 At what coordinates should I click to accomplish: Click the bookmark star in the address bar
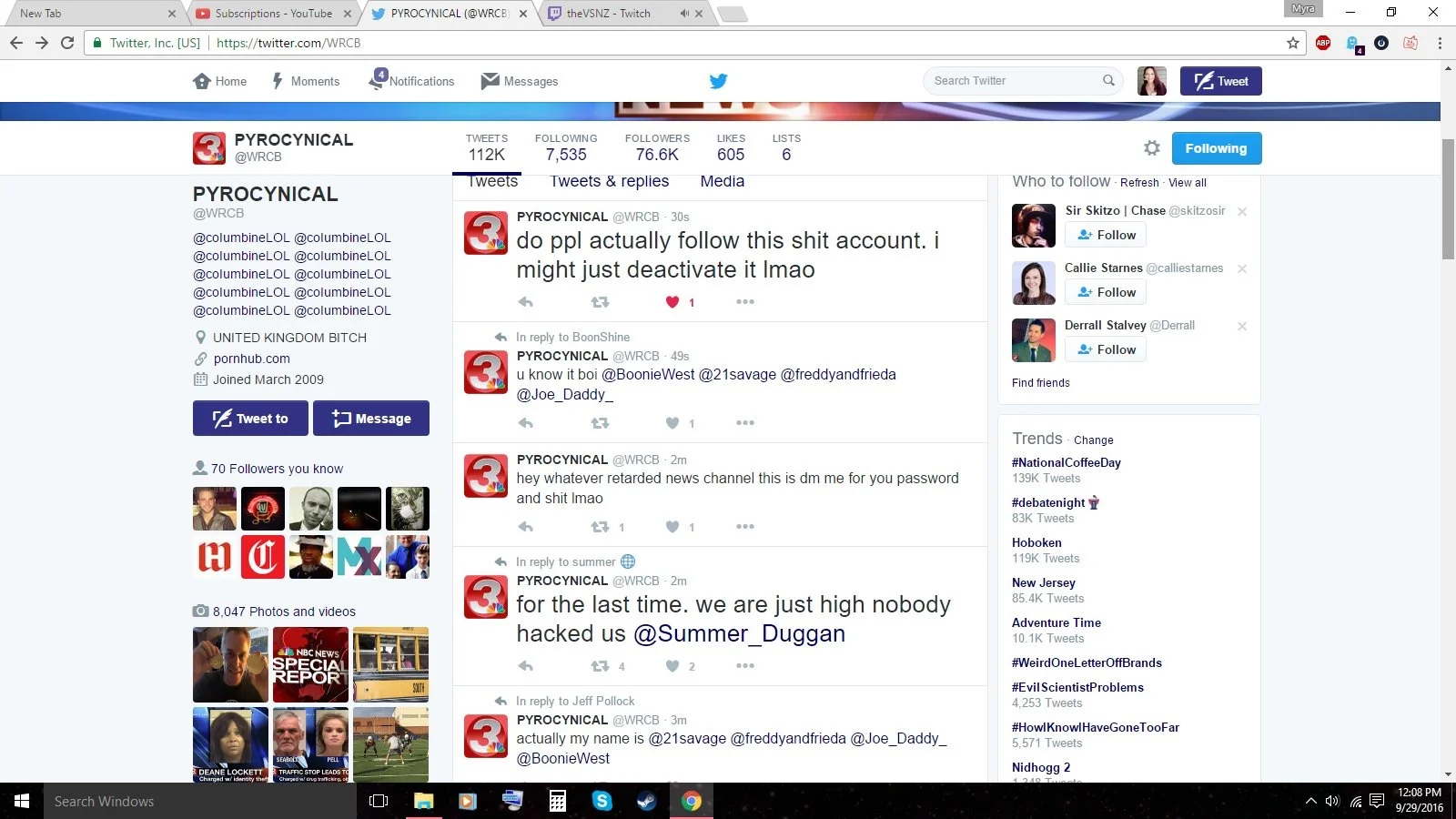click(1292, 43)
